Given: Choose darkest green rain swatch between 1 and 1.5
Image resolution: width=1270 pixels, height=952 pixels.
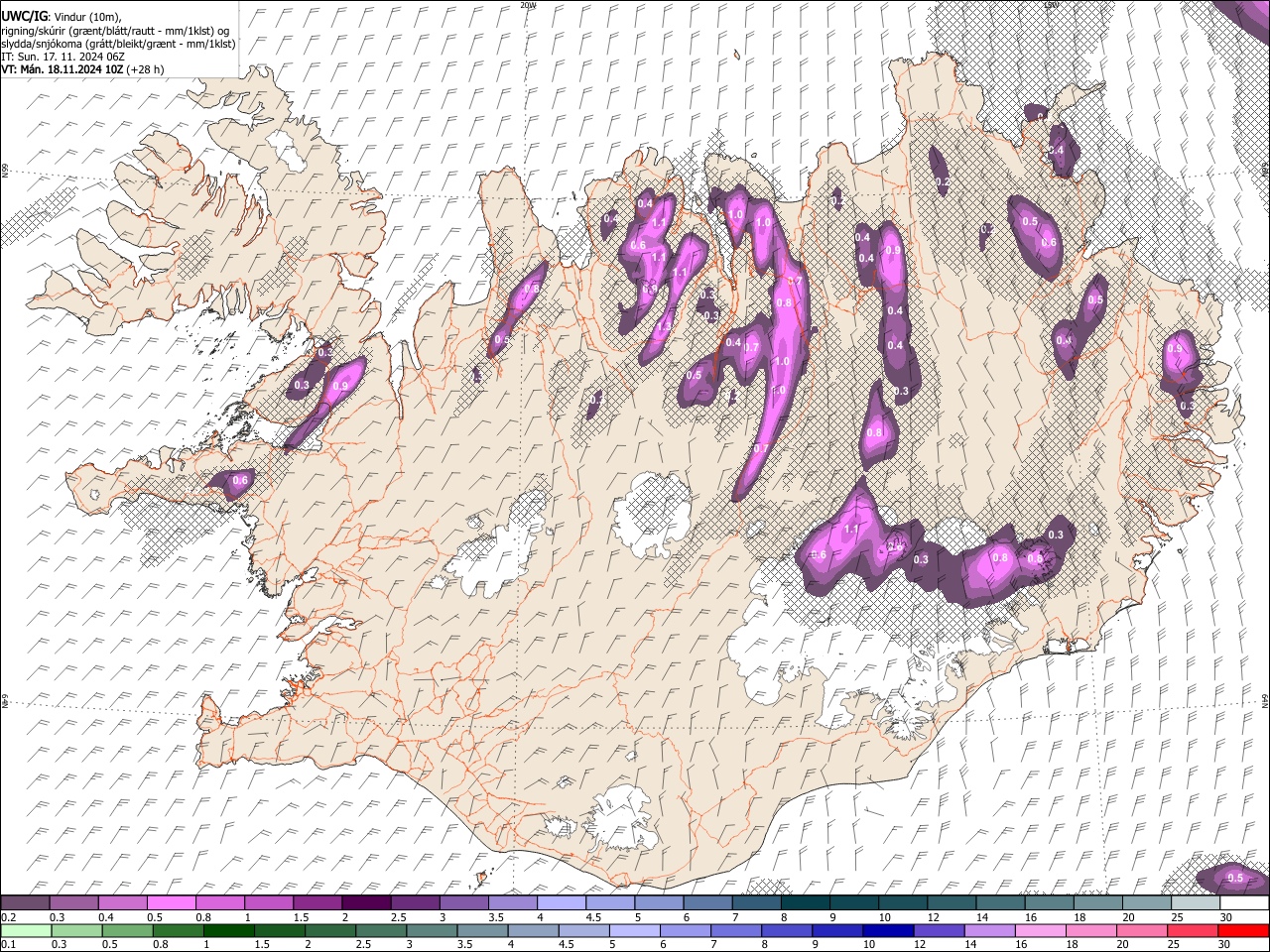Looking at the screenshot, I should [229, 930].
